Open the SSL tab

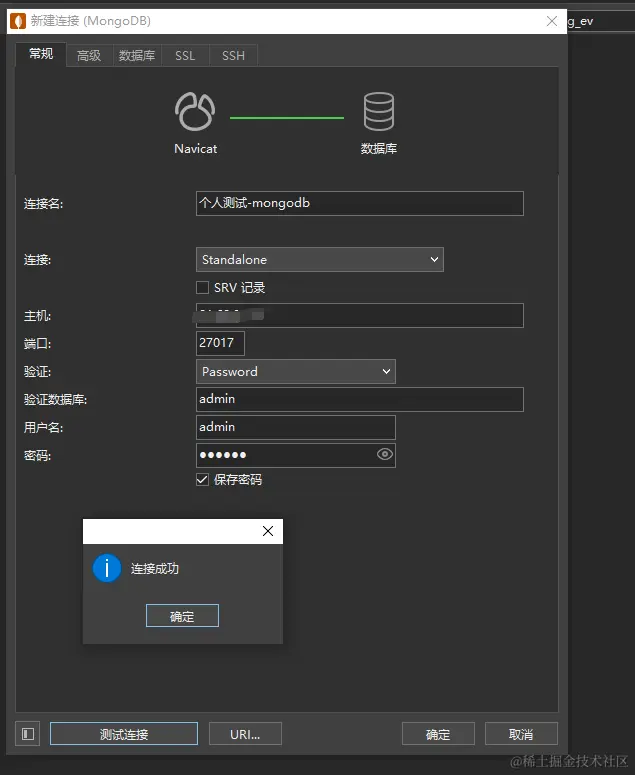[185, 55]
